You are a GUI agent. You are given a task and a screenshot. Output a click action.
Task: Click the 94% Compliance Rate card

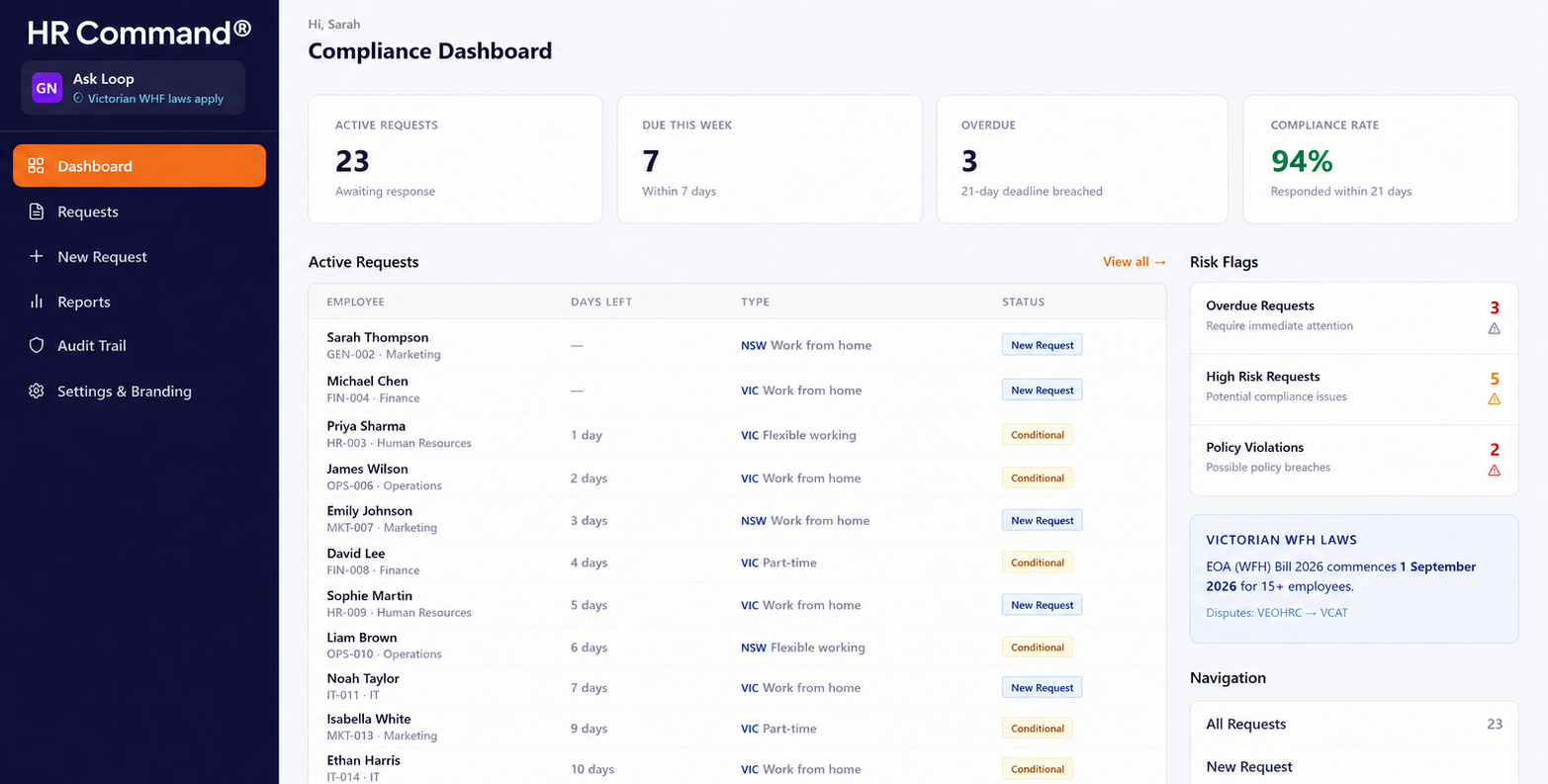1381,159
